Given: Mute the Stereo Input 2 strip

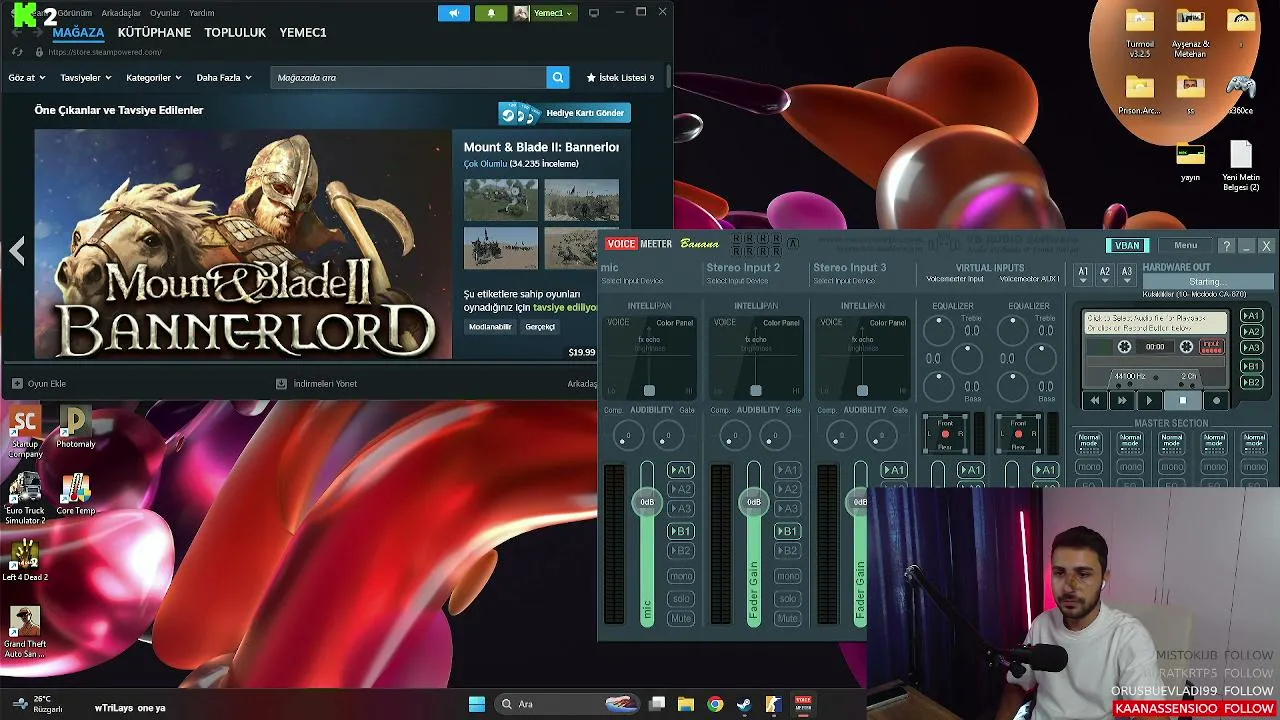Looking at the screenshot, I should pos(788,618).
